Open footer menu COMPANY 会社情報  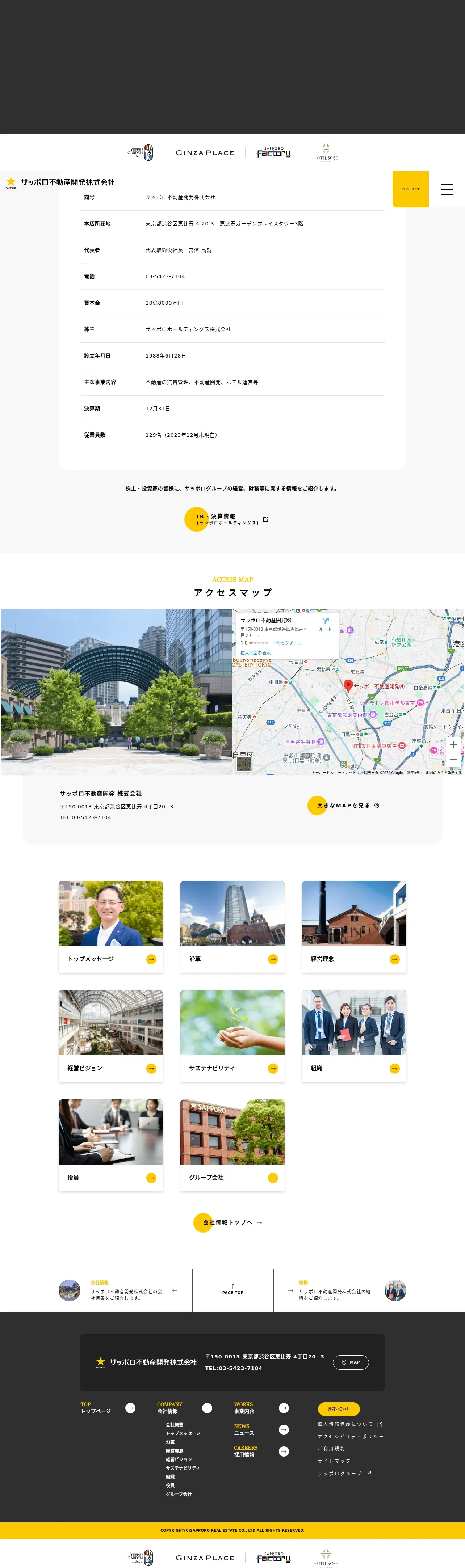click(x=169, y=1408)
